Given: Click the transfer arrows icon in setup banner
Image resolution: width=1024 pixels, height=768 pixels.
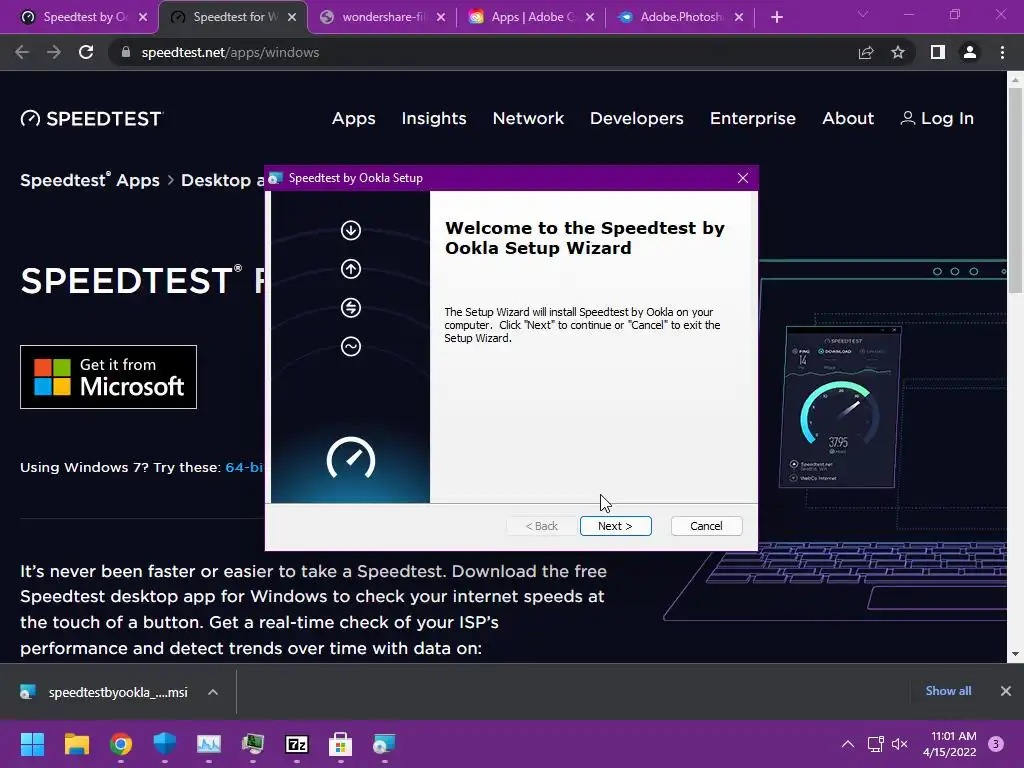Looking at the screenshot, I should click(x=351, y=308).
